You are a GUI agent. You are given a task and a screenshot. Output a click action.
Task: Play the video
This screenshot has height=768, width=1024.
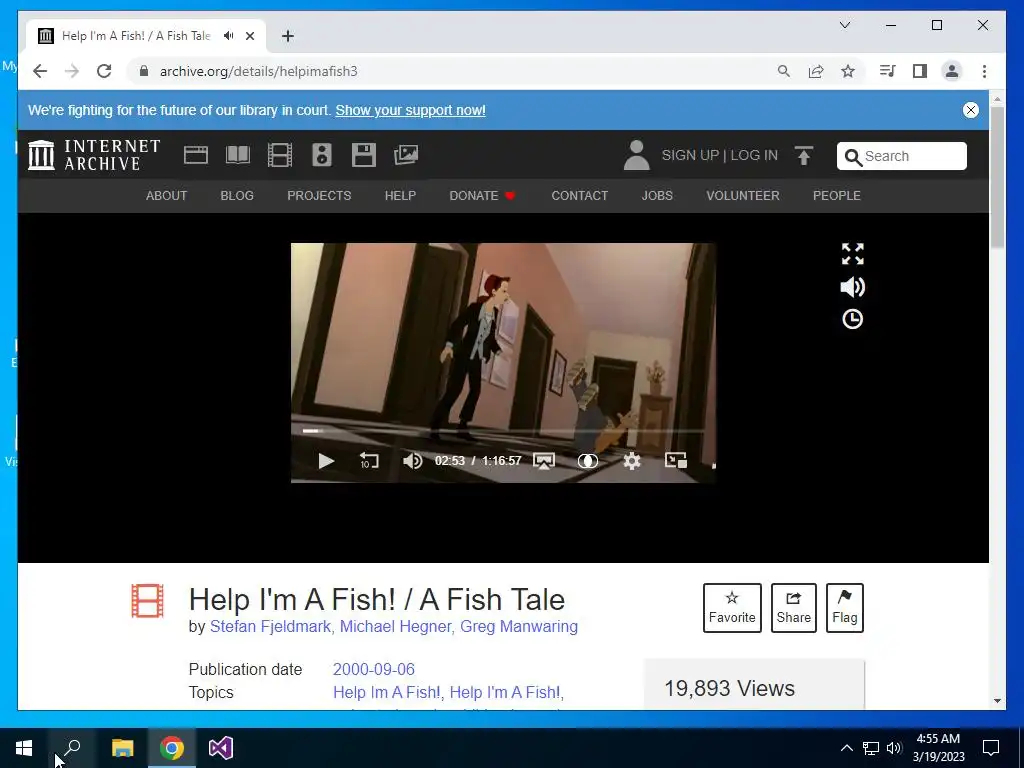(x=326, y=461)
